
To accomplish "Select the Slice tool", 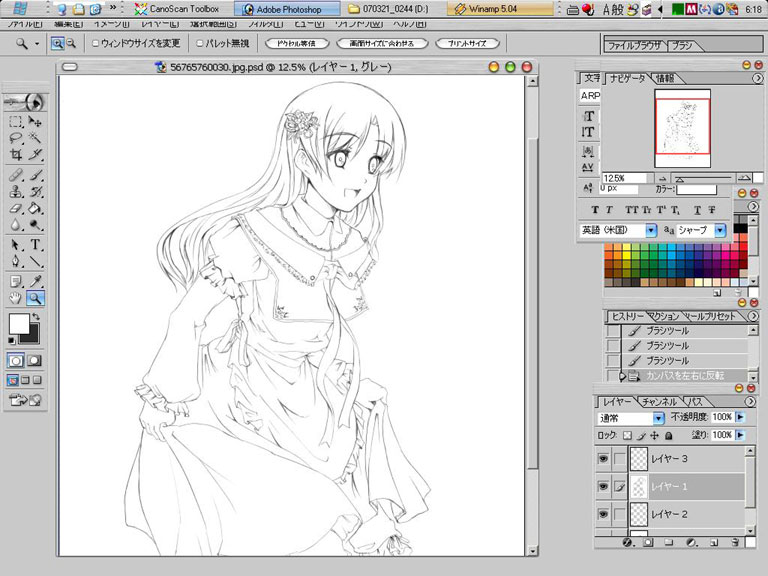I will coord(35,155).
